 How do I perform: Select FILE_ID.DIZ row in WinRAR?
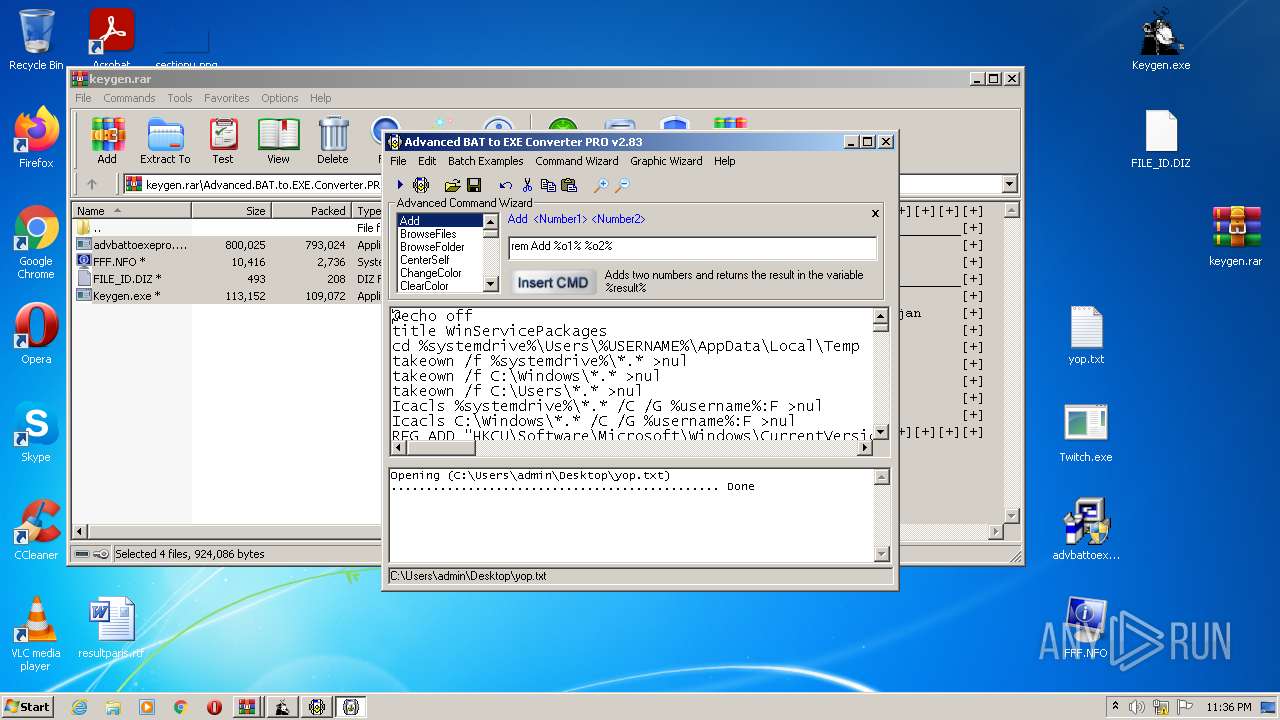click(x=226, y=279)
